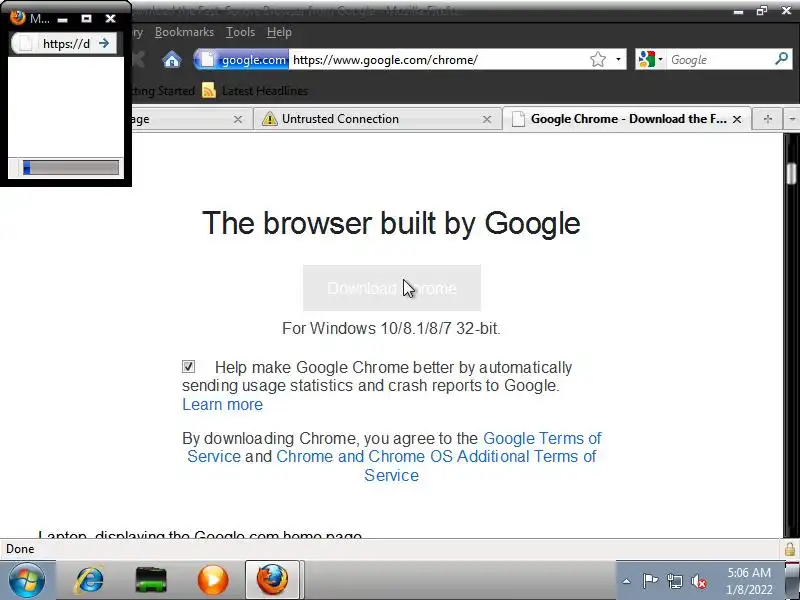The width and height of the screenshot is (800, 600).
Task: Bookmark this page with the star icon
Action: click(597, 60)
